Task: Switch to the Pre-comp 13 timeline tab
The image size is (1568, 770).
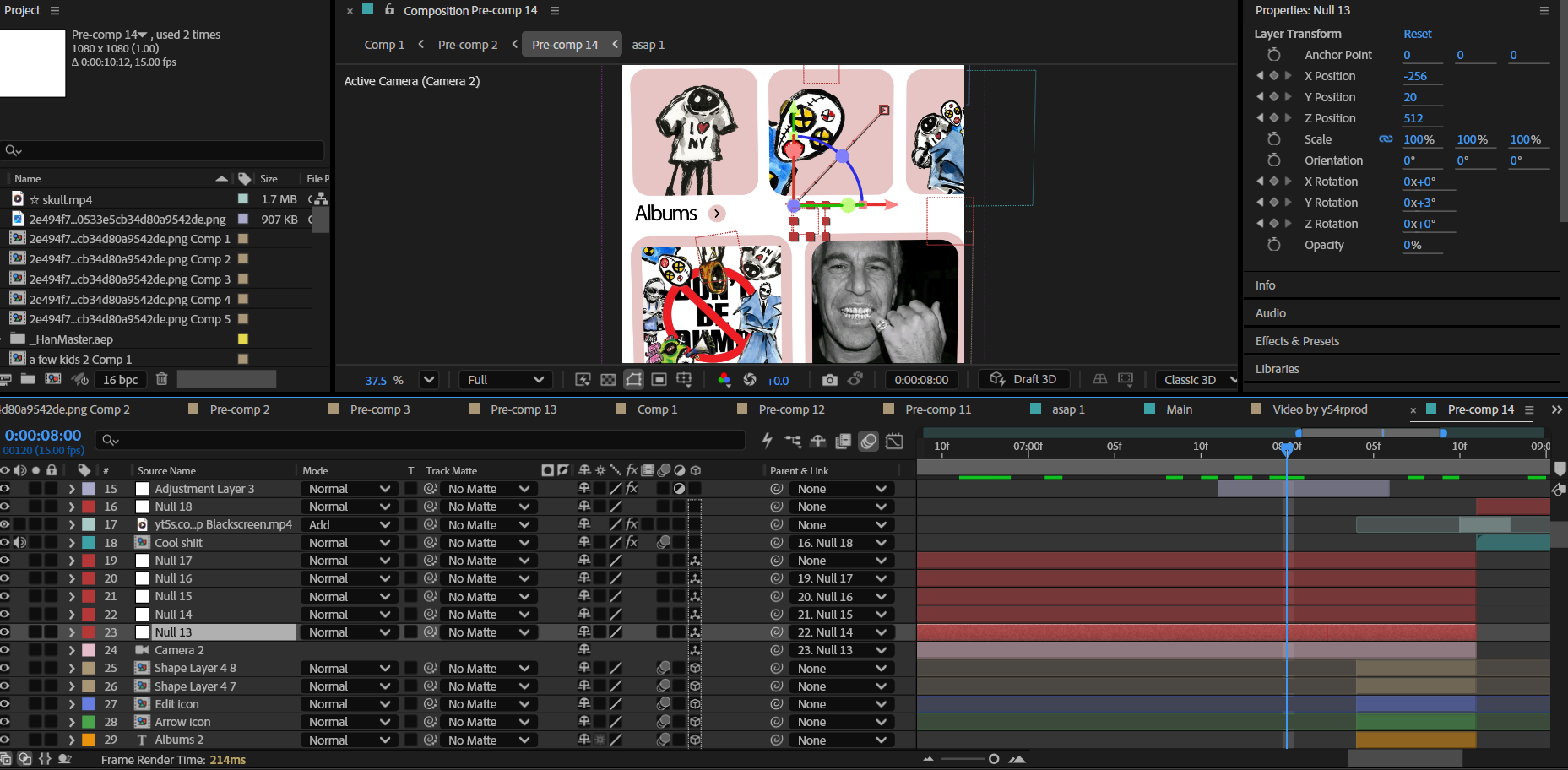Action: point(524,409)
